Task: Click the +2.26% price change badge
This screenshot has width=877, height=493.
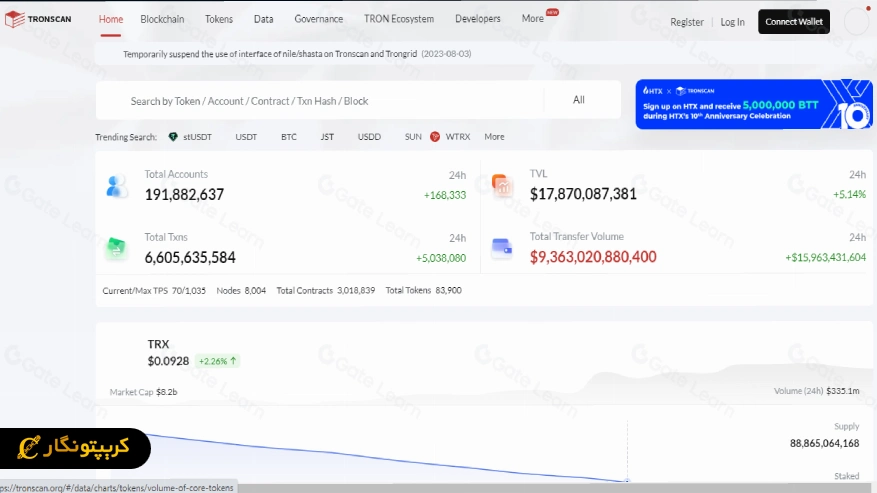Action: 218,361
